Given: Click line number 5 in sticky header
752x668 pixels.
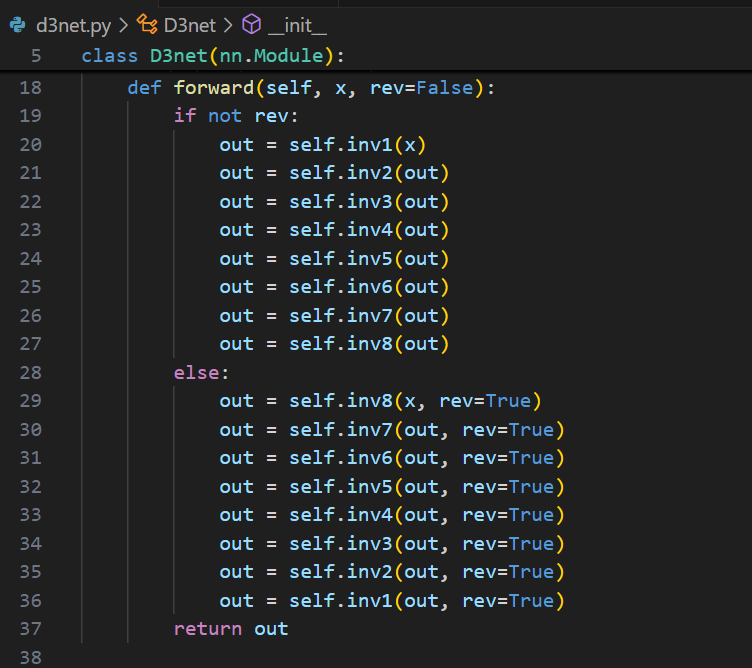Looking at the screenshot, I should pyautogui.click(x=36, y=56).
